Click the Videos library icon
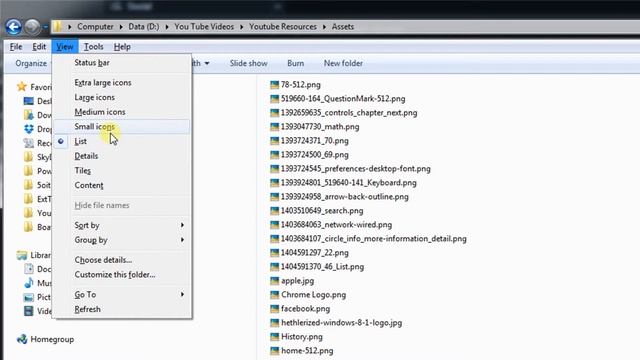This screenshot has width=640, height=360. pyautogui.click(x=29, y=311)
